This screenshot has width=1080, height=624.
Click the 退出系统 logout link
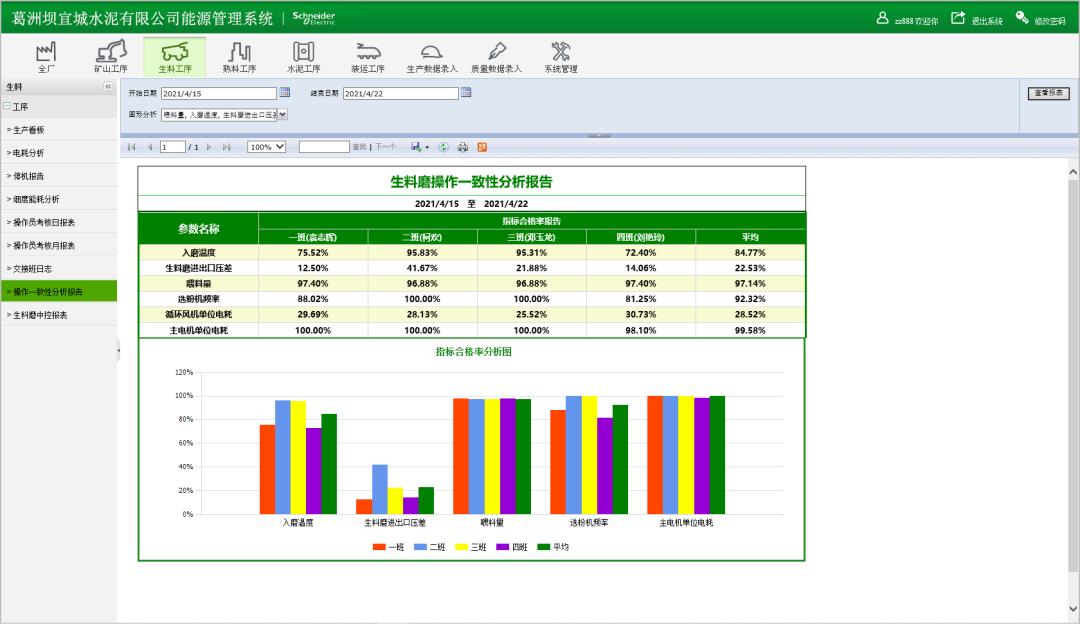coord(976,20)
